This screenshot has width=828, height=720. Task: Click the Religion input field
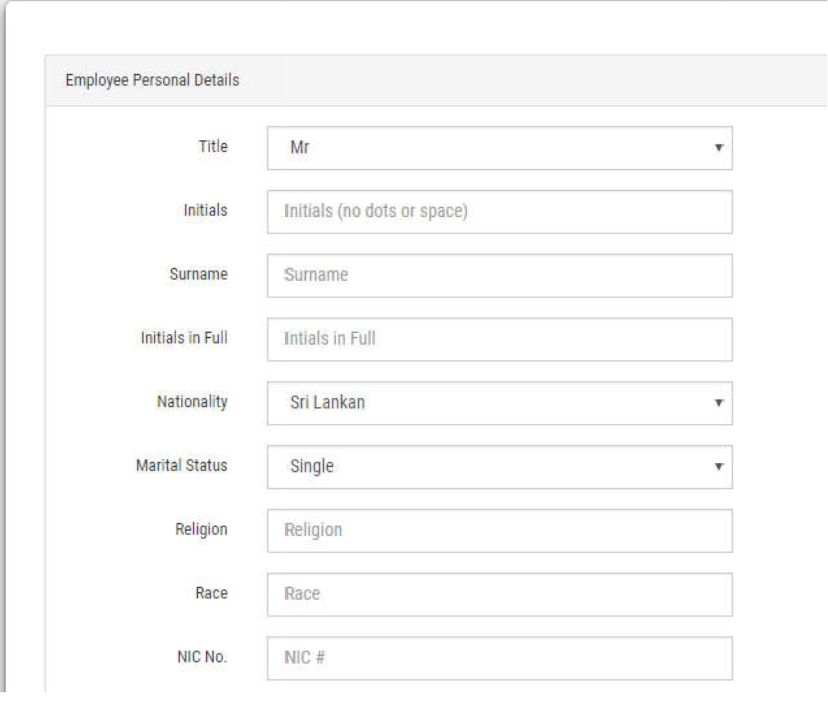499,531
